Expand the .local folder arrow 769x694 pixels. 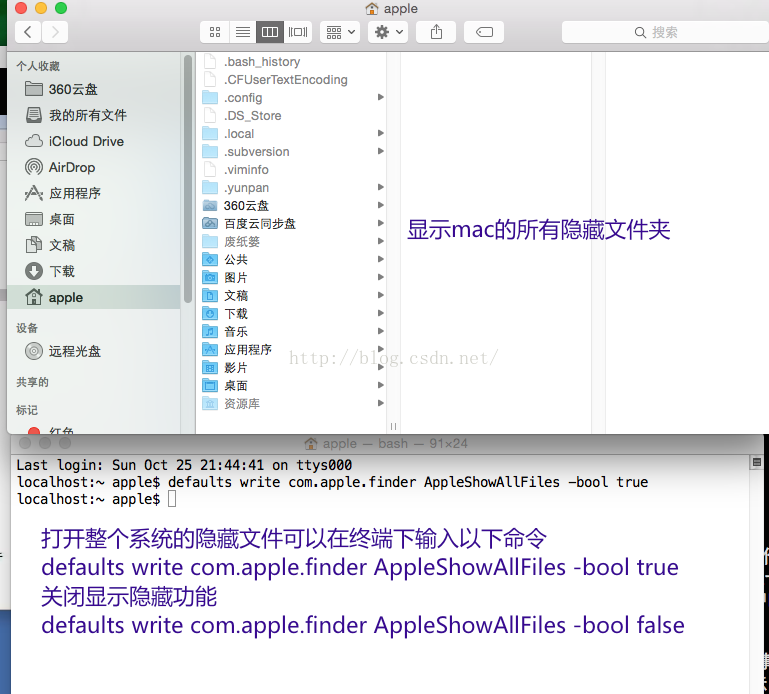[380, 133]
